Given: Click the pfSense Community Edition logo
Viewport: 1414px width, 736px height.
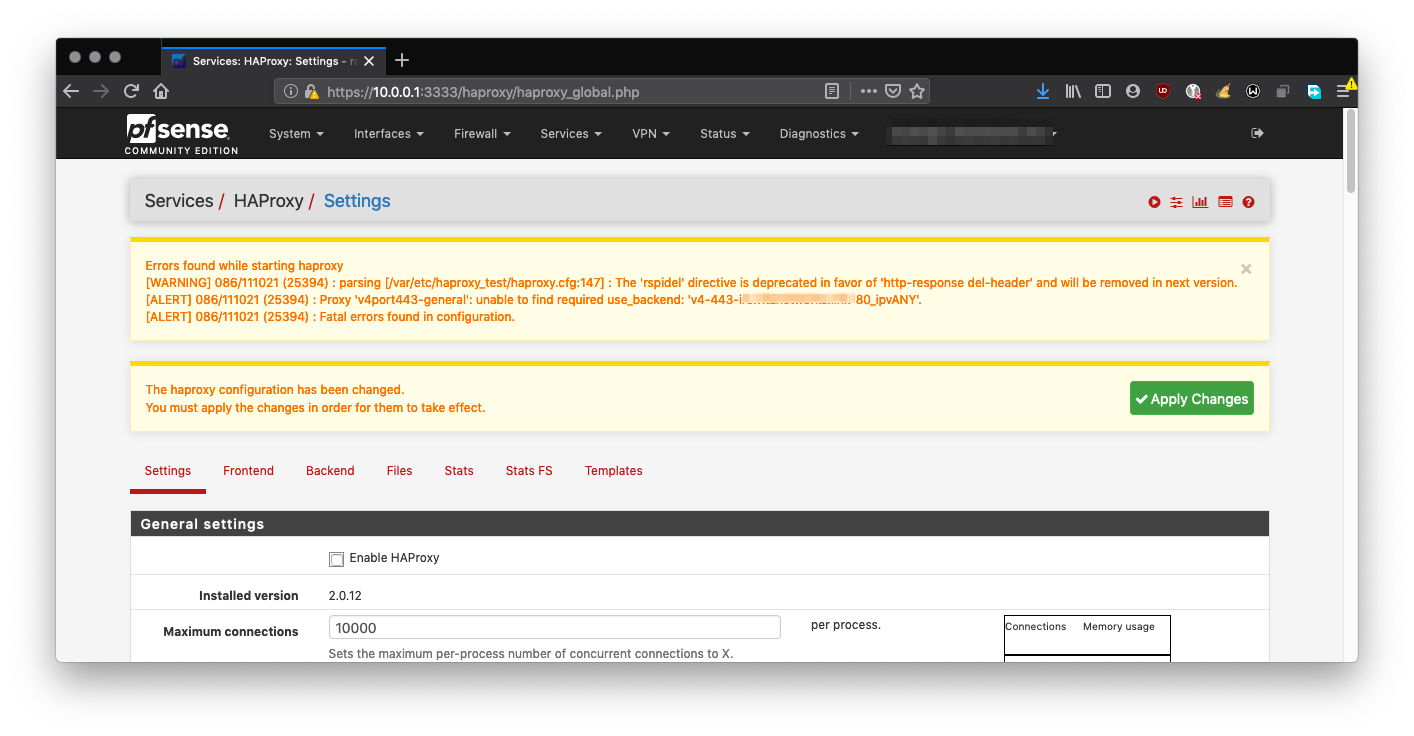Looking at the screenshot, I should pyautogui.click(x=181, y=135).
